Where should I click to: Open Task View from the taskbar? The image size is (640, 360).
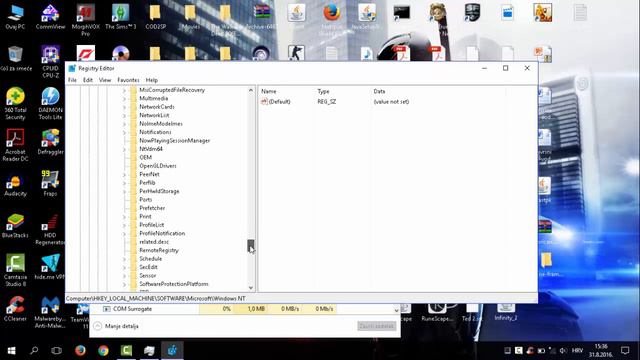point(57,350)
